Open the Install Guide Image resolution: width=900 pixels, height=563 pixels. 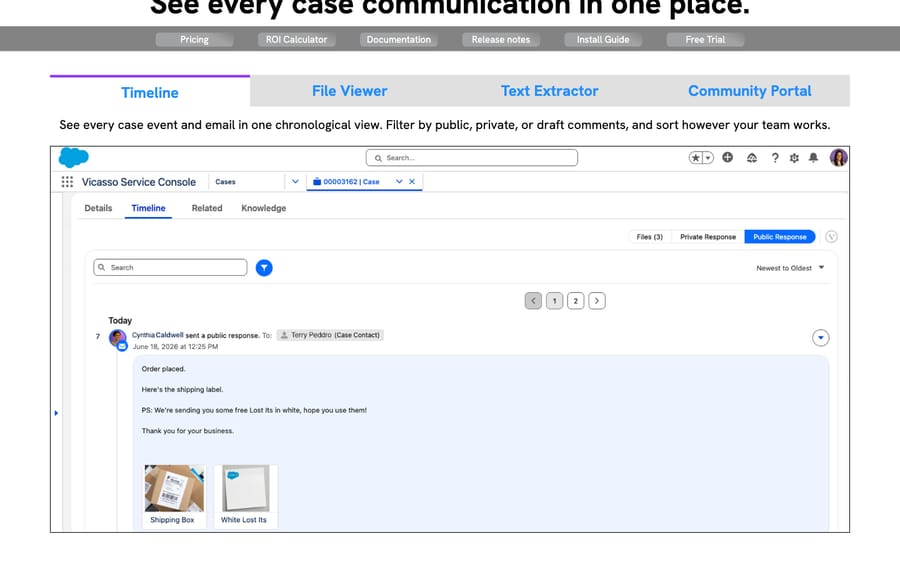click(x=603, y=40)
